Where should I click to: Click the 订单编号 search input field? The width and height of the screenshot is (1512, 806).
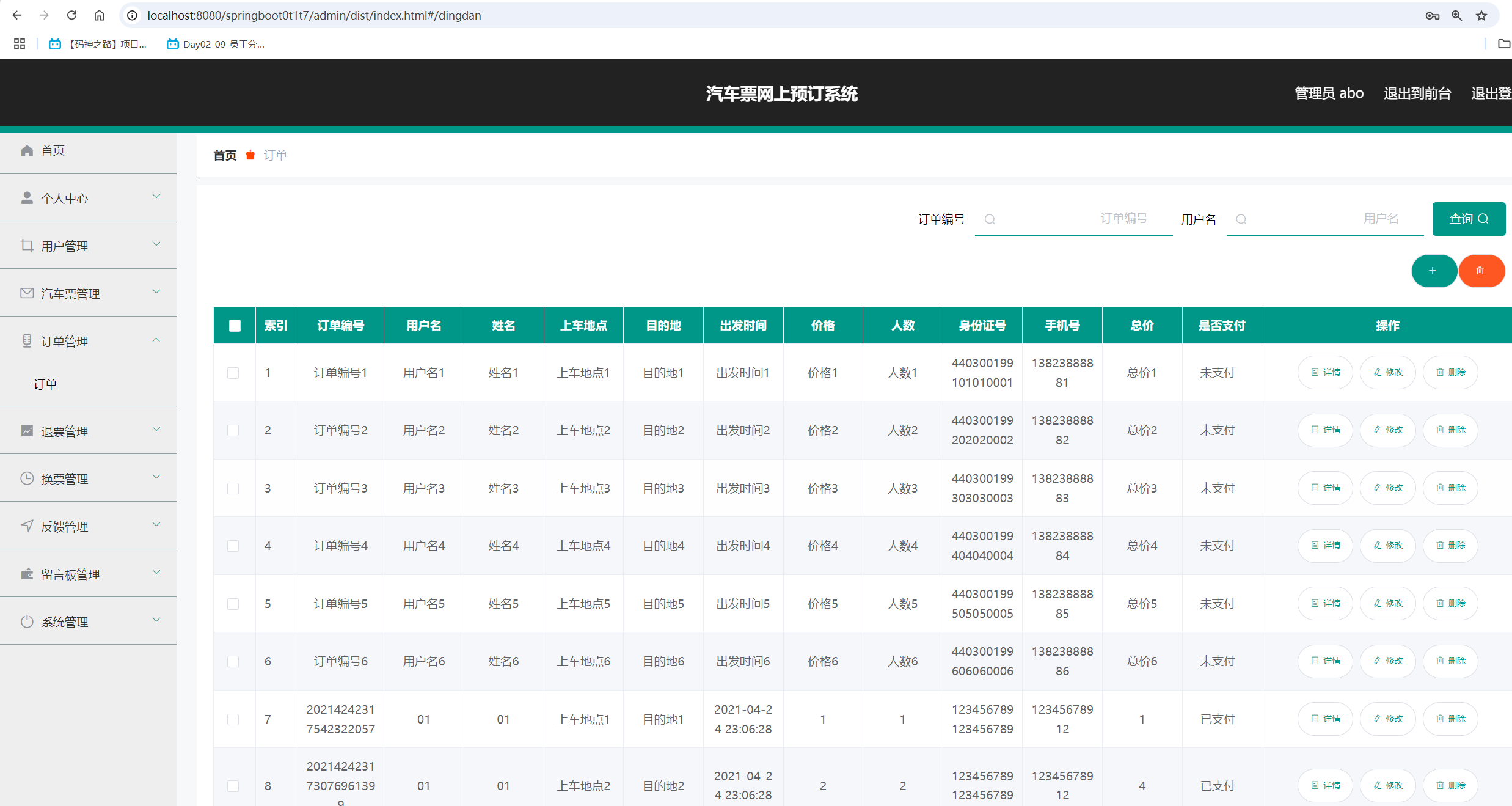[1073, 219]
